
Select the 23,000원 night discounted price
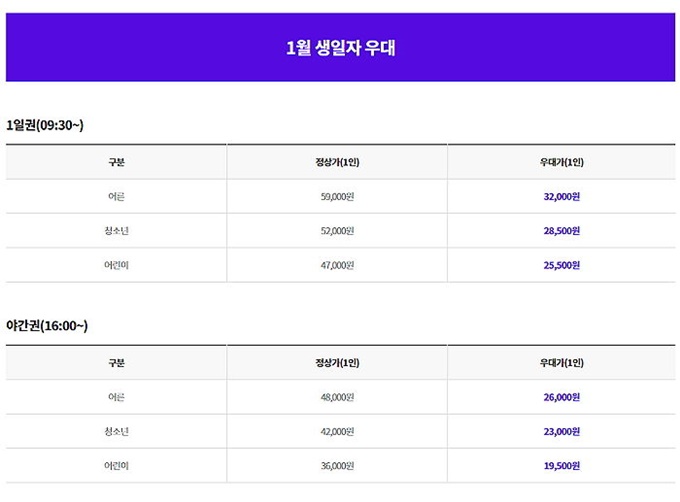pyautogui.click(x=562, y=431)
